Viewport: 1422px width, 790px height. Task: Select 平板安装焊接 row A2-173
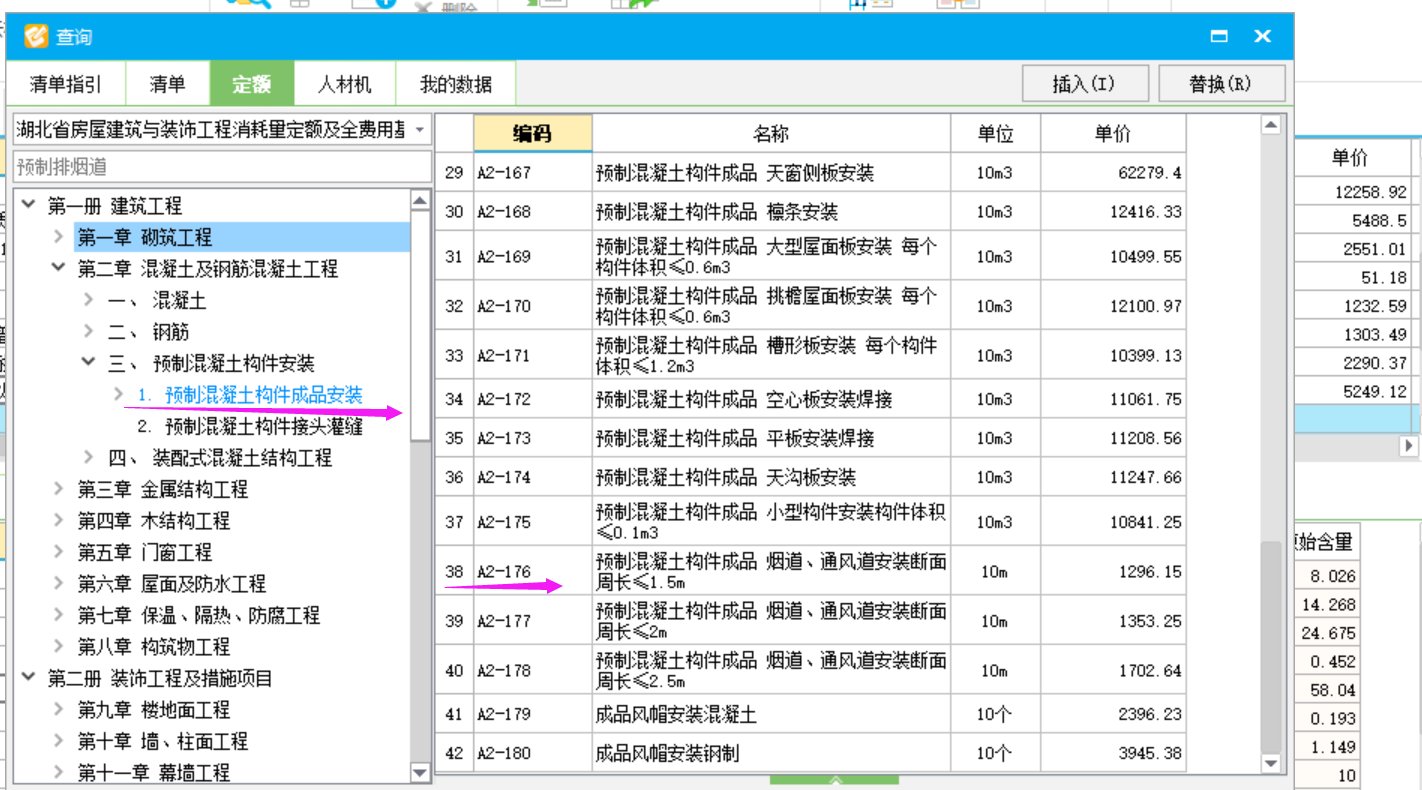coord(811,438)
